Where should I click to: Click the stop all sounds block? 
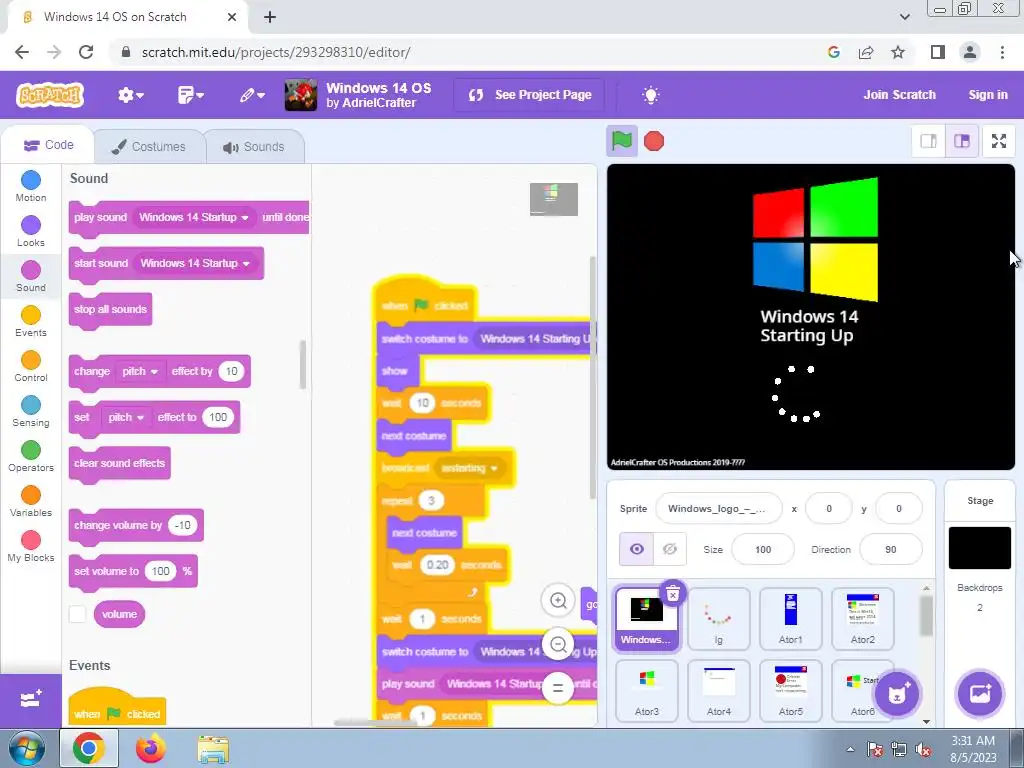110,310
